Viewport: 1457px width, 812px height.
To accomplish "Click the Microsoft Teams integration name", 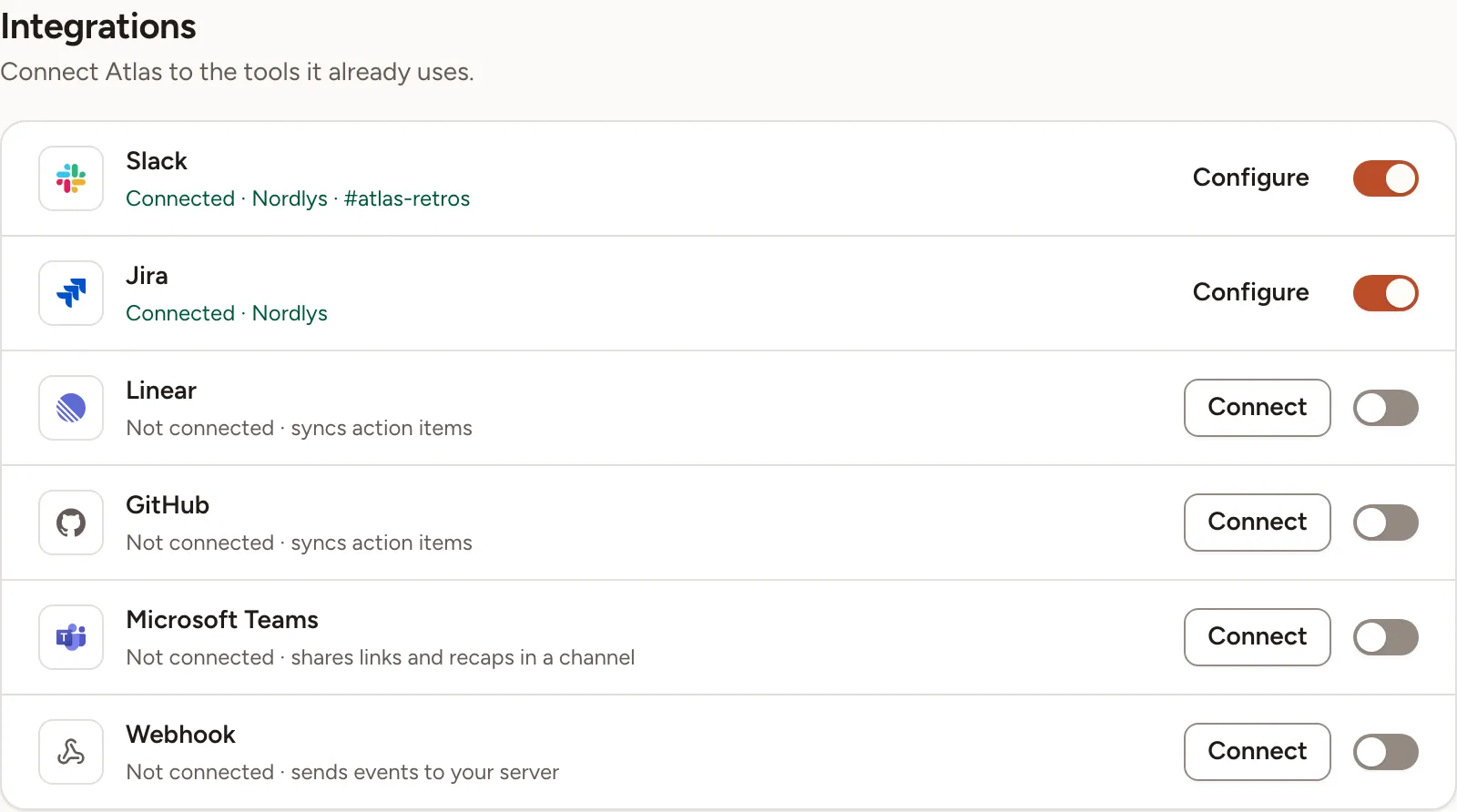I will (x=222, y=620).
